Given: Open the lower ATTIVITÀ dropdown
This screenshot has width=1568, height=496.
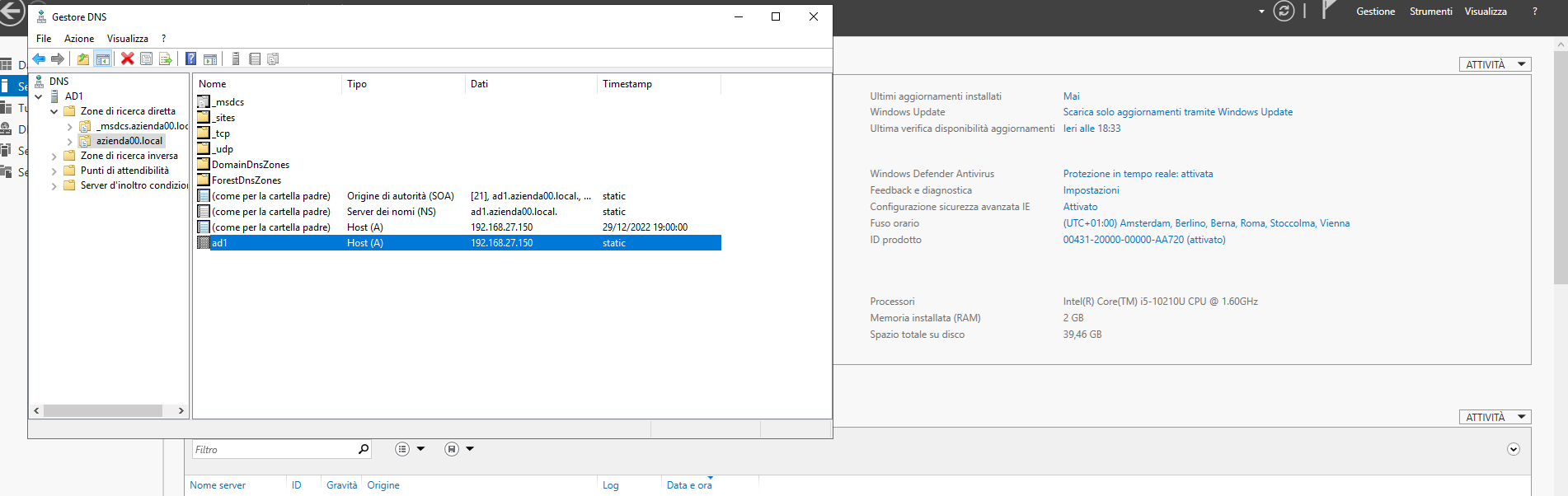Looking at the screenshot, I should [x=1495, y=417].
